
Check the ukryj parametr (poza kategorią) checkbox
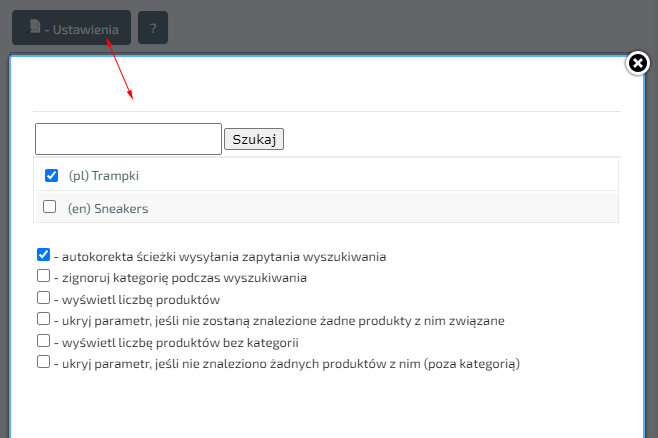tap(43, 362)
